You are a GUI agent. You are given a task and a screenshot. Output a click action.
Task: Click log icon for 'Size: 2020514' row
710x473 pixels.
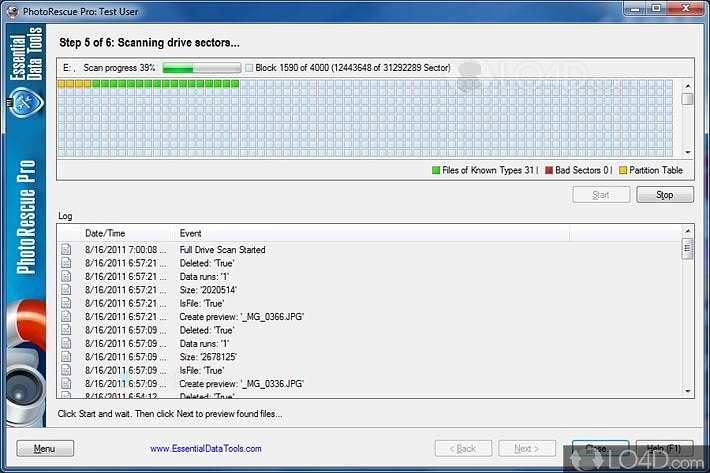click(x=66, y=290)
